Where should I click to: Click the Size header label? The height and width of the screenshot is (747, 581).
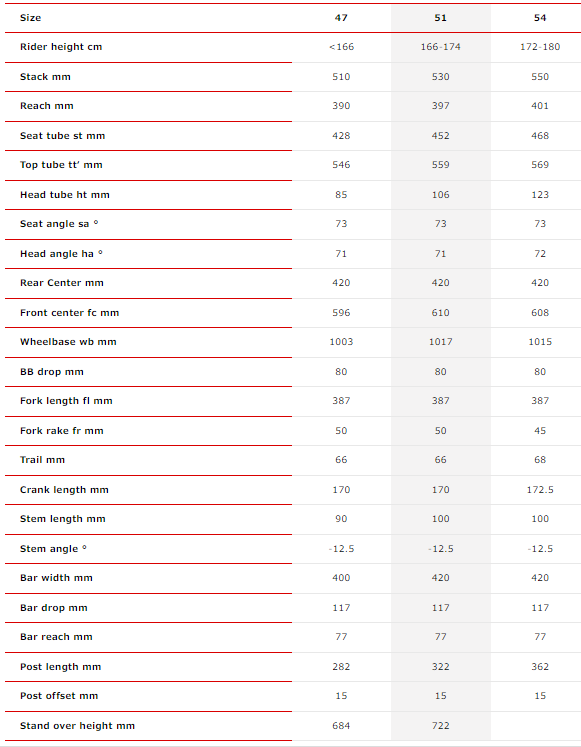[30, 18]
